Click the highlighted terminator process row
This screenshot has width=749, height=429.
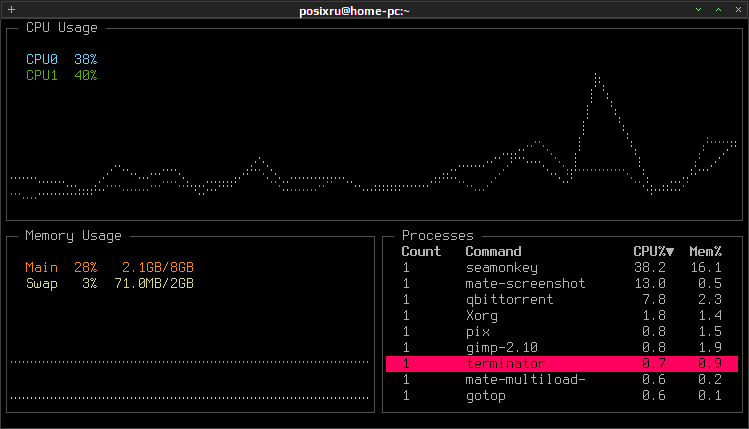[x=562, y=364]
